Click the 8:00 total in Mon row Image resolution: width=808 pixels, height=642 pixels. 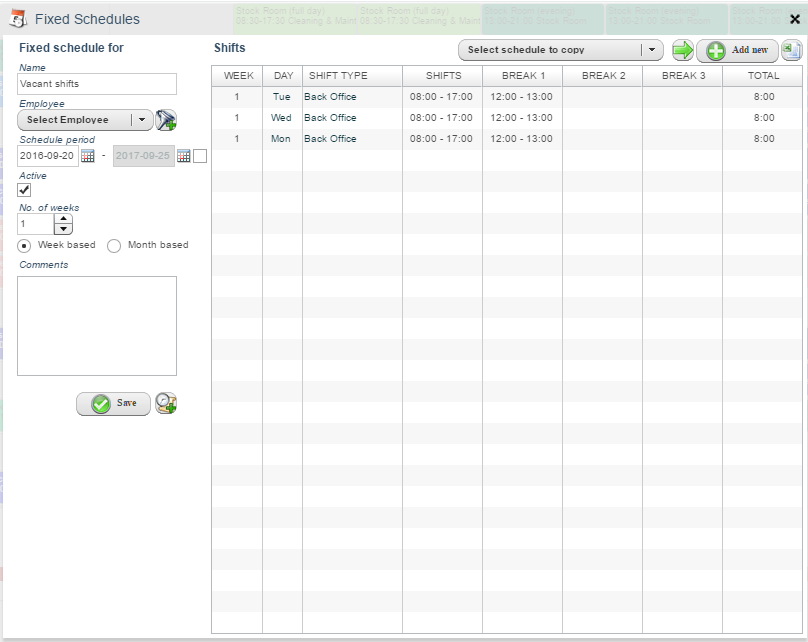(764, 139)
